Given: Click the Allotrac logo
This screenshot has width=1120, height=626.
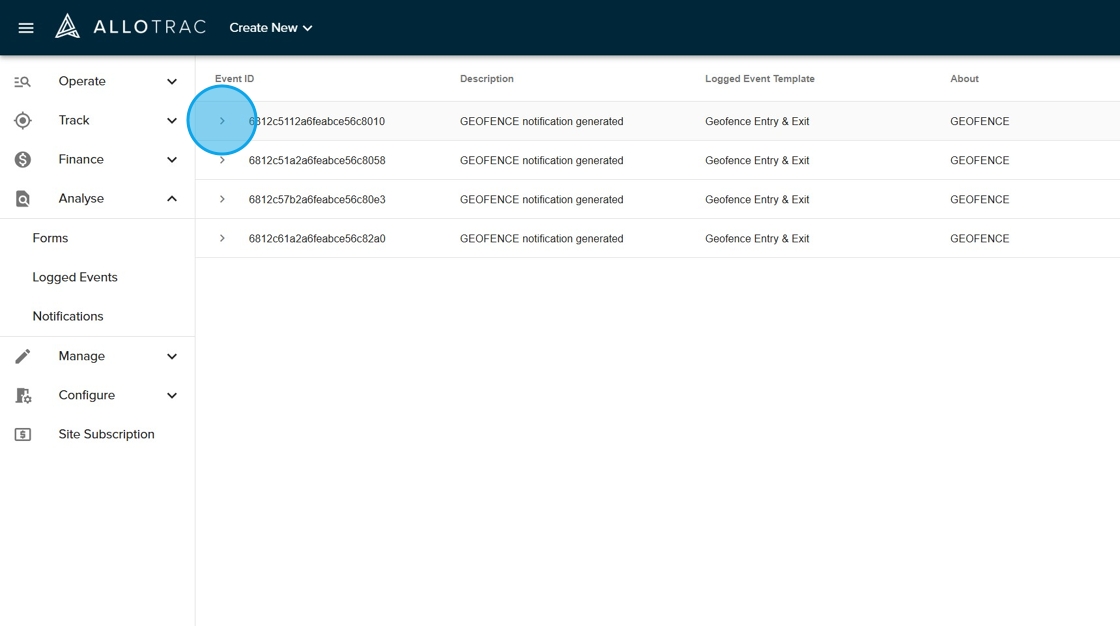Looking at the screenshot, I should tap(130, 27).
